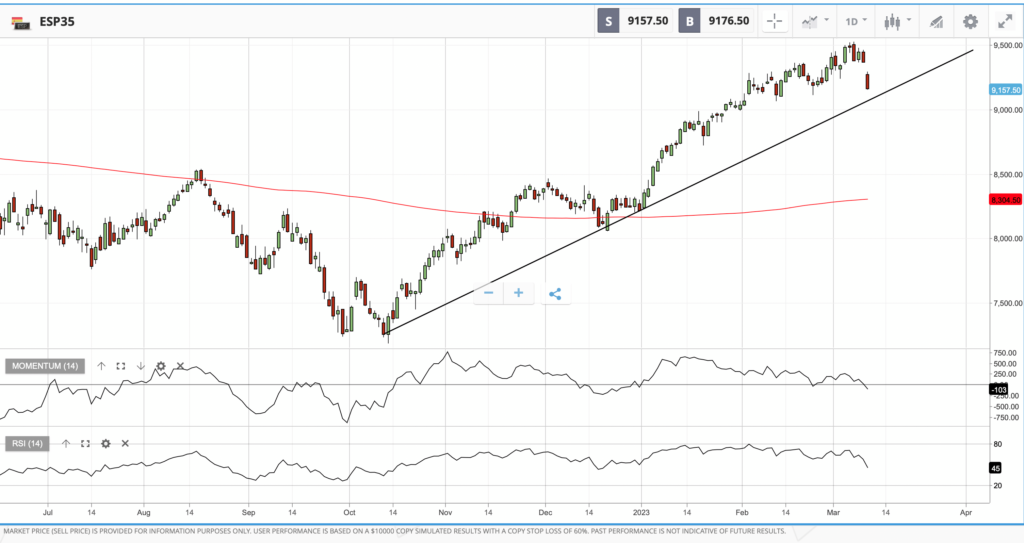The image size is (1024, 543).
Task: Move the RSI panel up
Action: (66, 443)
